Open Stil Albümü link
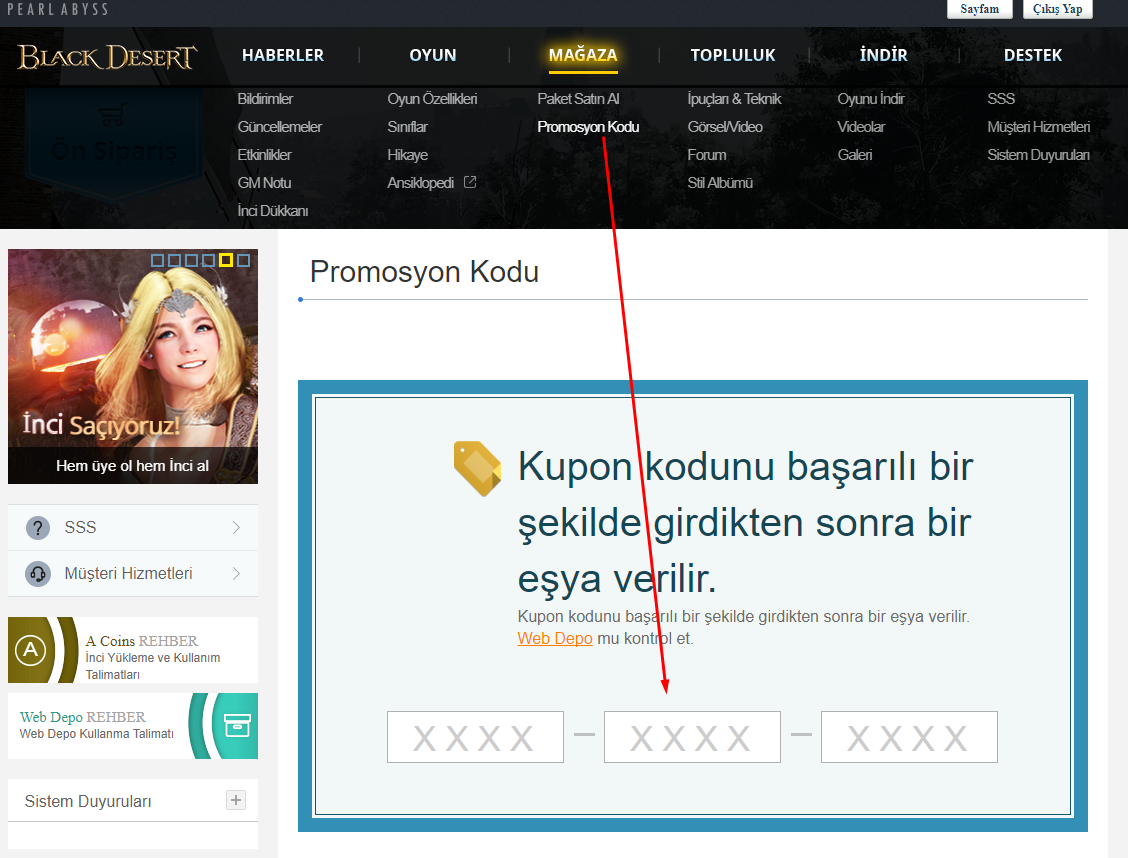This screenshot has width=1128, height=858. [719, 183]
